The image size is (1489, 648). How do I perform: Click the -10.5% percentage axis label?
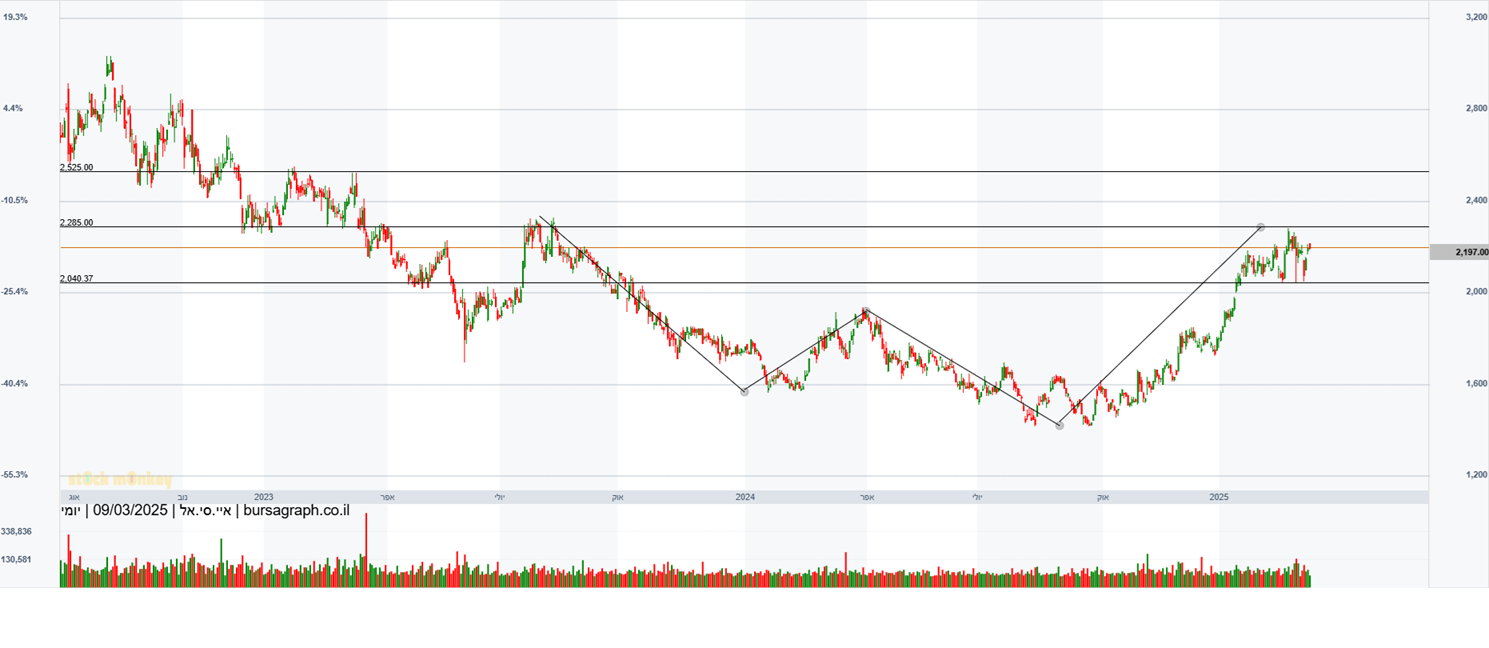[15, 200]
